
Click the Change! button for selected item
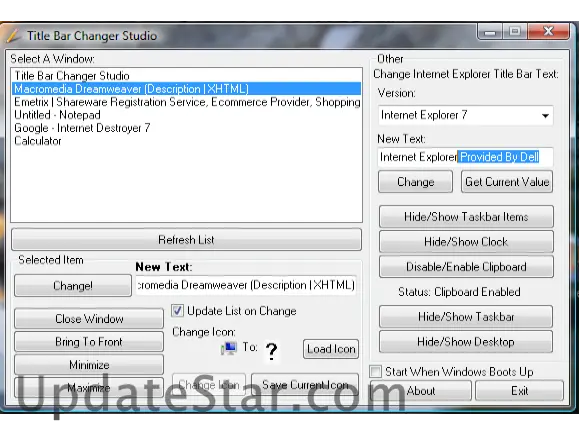(x=73, y=285)
